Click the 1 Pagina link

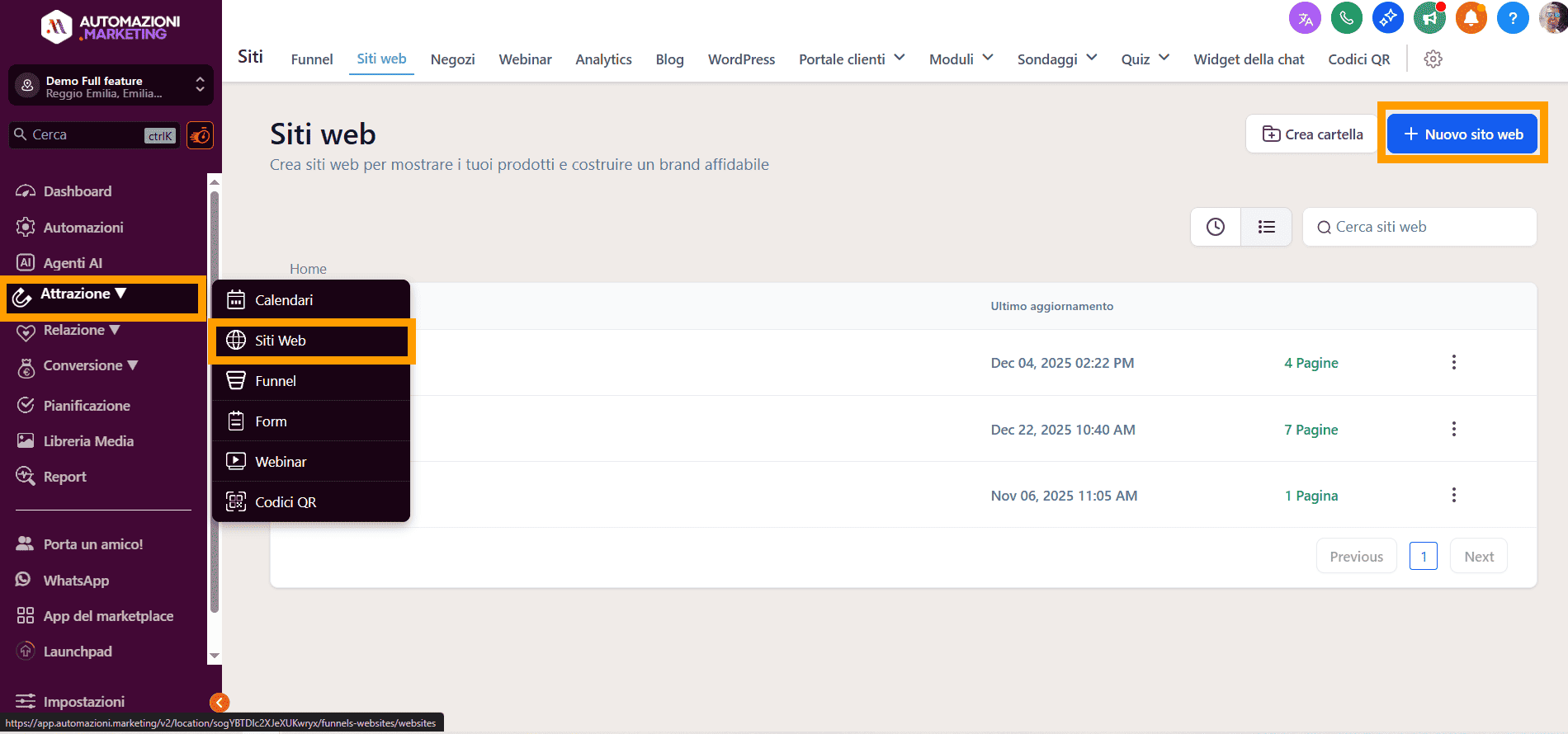coord(1311,496)
